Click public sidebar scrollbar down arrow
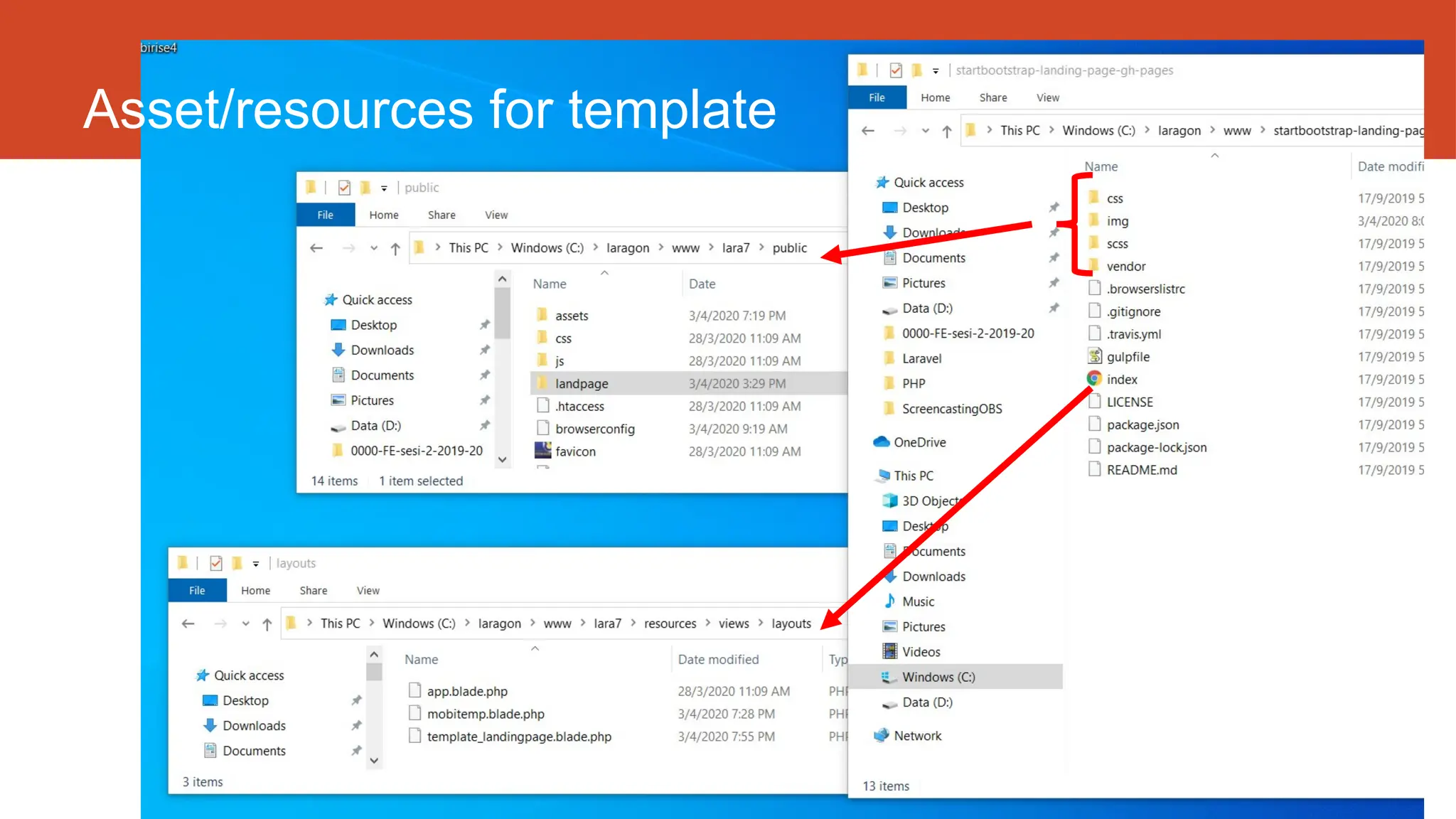1456x819 pixels. click(x=503, y=459)
